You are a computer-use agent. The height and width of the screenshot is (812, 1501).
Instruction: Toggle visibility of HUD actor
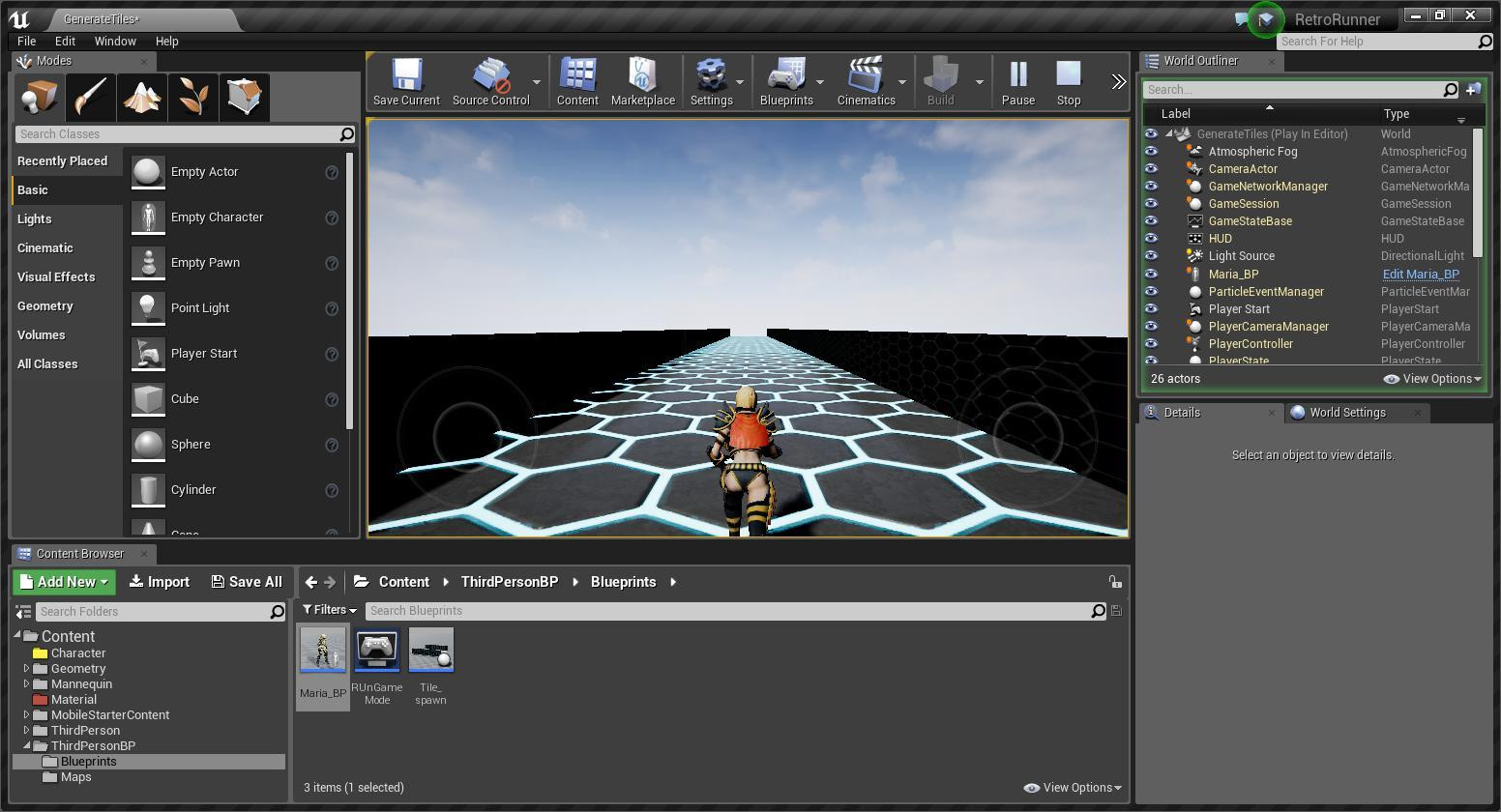coord(1151,239)
